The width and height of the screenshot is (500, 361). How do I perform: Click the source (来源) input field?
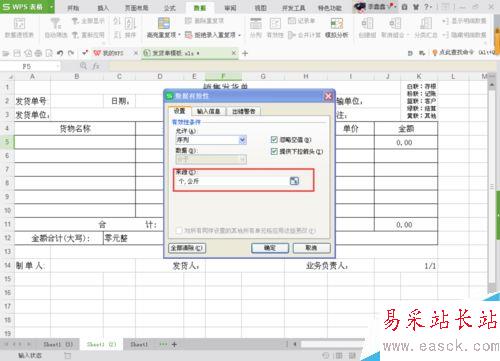[233, 181]
